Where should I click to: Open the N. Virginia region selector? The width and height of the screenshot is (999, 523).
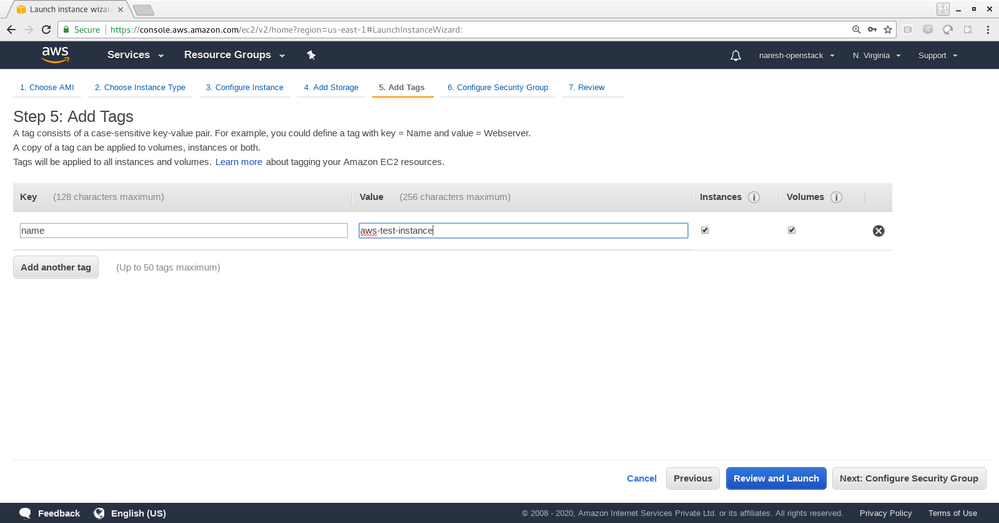tap(876, 56)
